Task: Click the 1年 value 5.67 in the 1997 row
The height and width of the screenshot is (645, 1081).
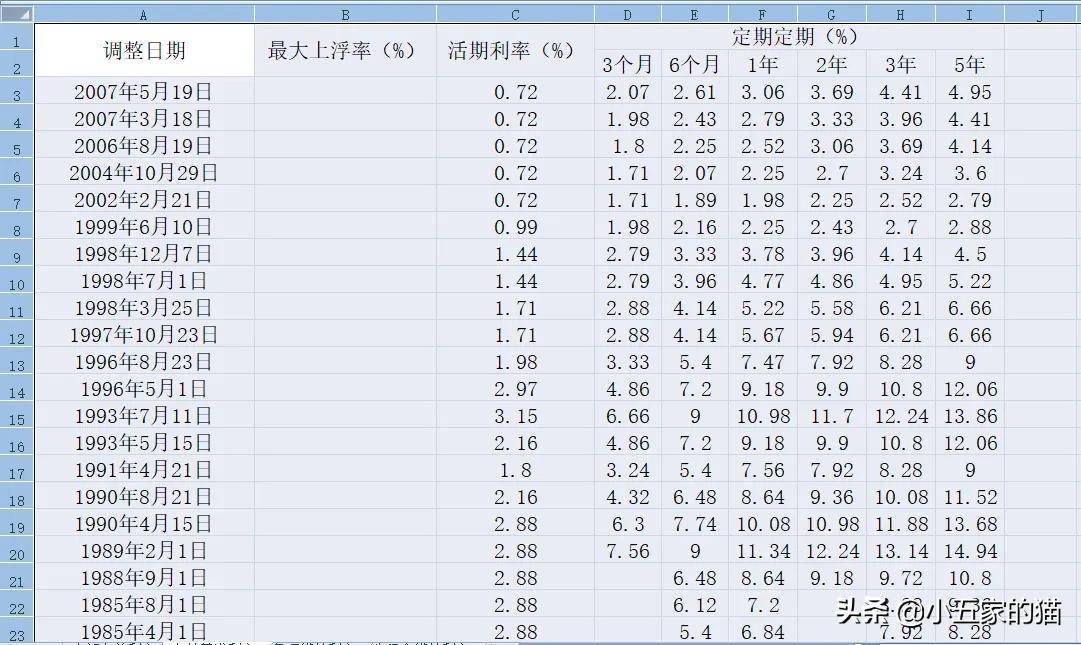Action: tap(762, 334)
